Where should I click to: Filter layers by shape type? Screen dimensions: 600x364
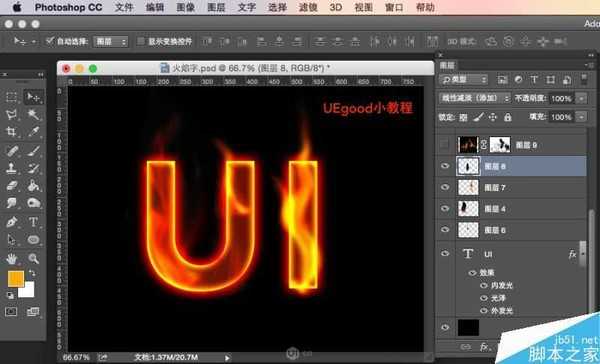[x=550, y=80]
